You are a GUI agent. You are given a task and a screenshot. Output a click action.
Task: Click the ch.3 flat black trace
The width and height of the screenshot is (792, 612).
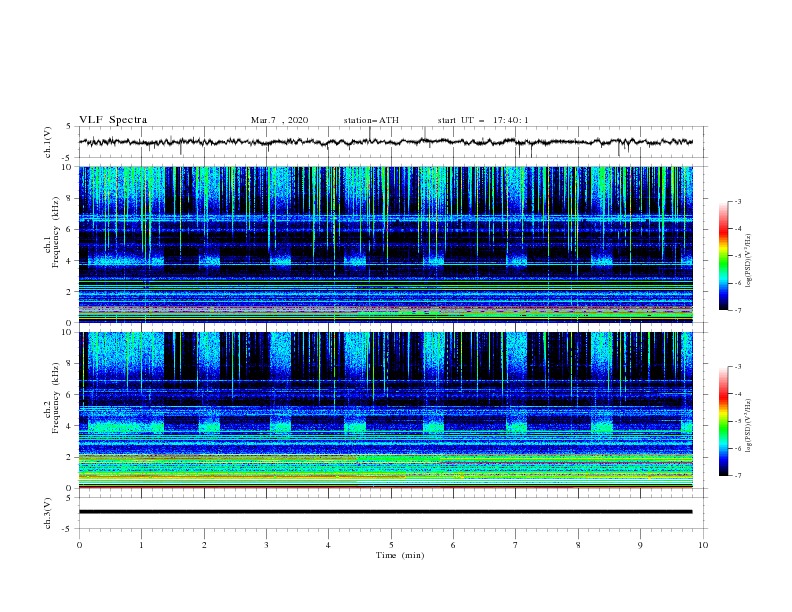pos(386,512)
